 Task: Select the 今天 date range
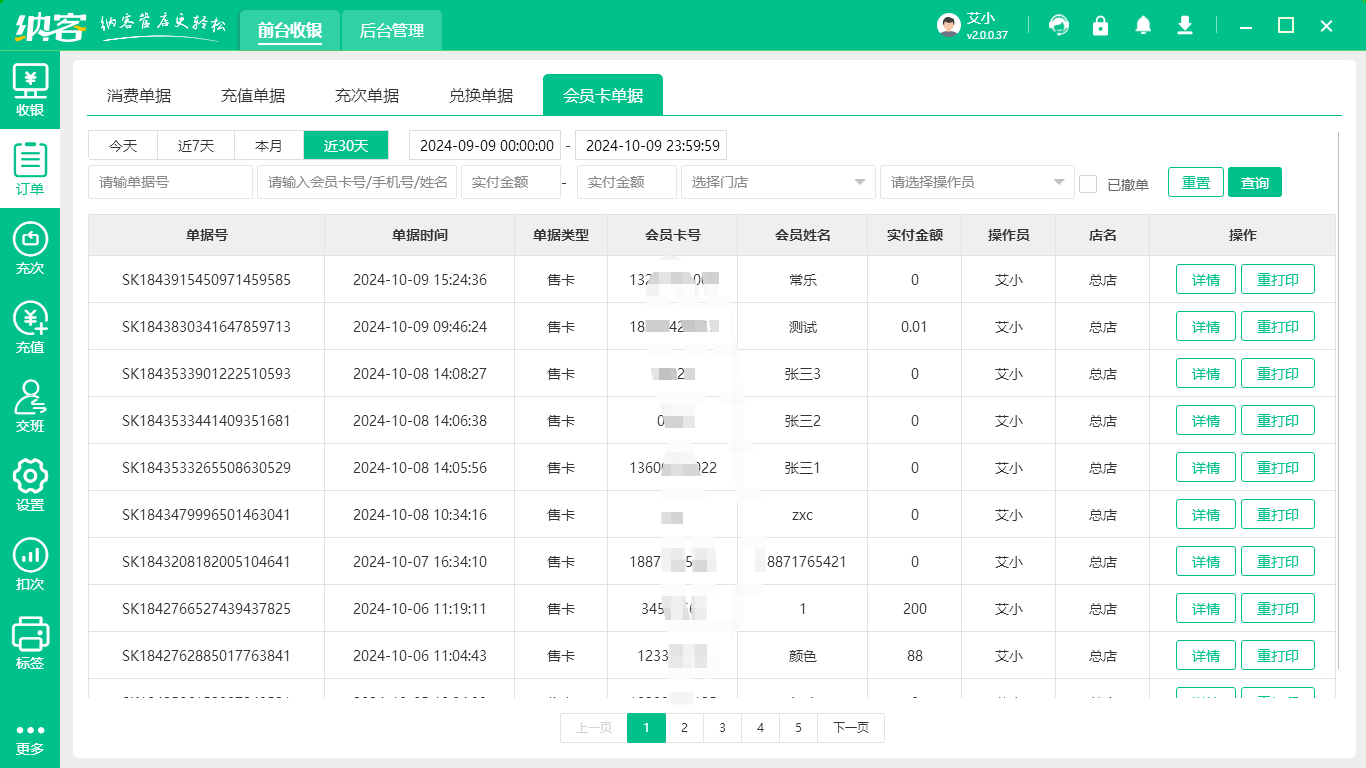point(124,145)
